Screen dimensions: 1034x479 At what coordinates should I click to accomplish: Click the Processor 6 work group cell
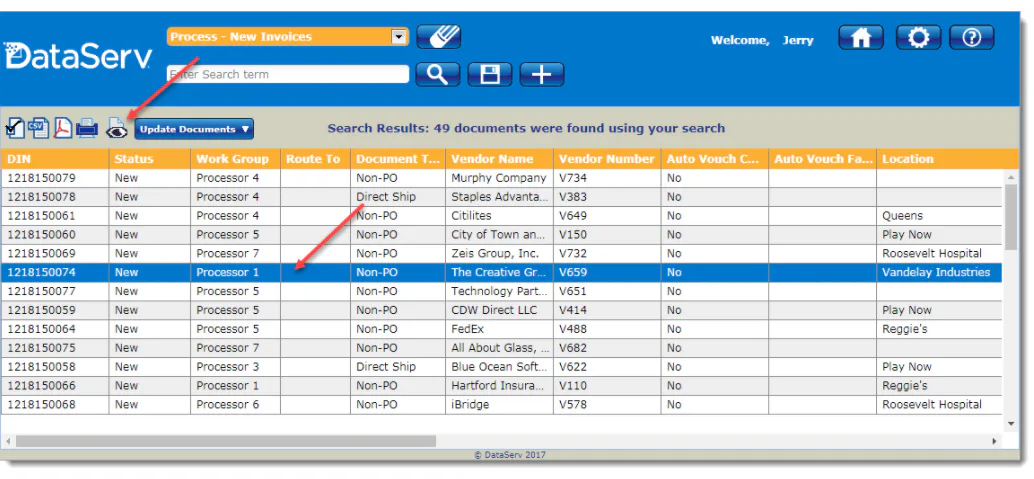[235, 404]
